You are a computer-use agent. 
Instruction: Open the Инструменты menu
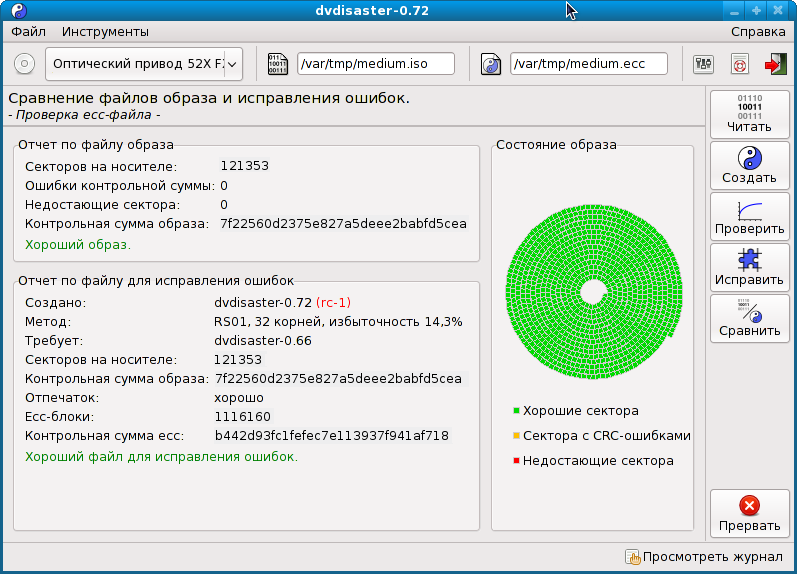click(105, 32)
